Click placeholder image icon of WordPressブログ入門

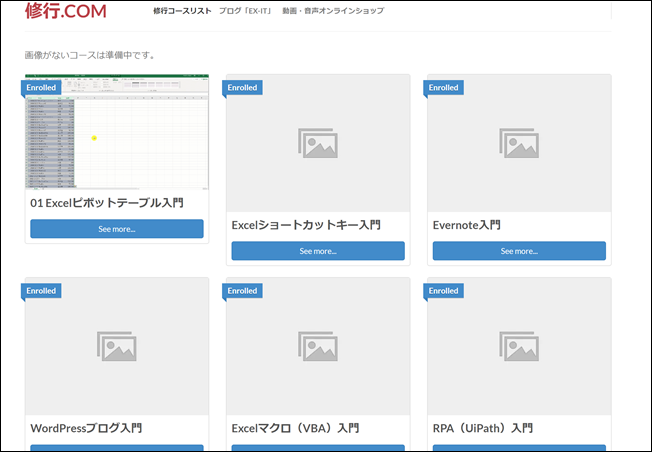click(x=116, y=346)
